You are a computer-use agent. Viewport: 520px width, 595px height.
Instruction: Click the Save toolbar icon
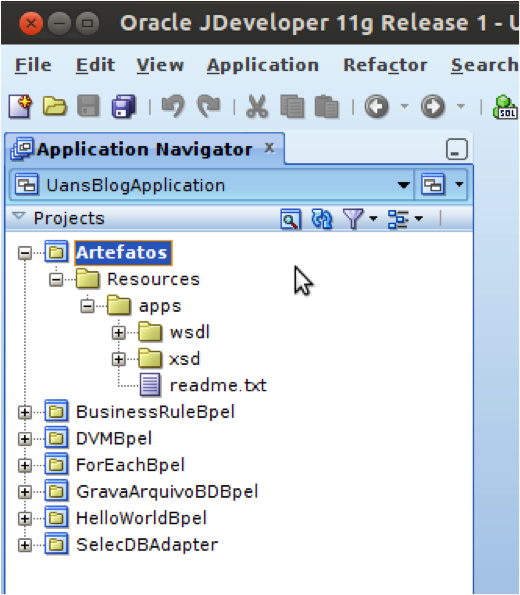pos(88,106)
